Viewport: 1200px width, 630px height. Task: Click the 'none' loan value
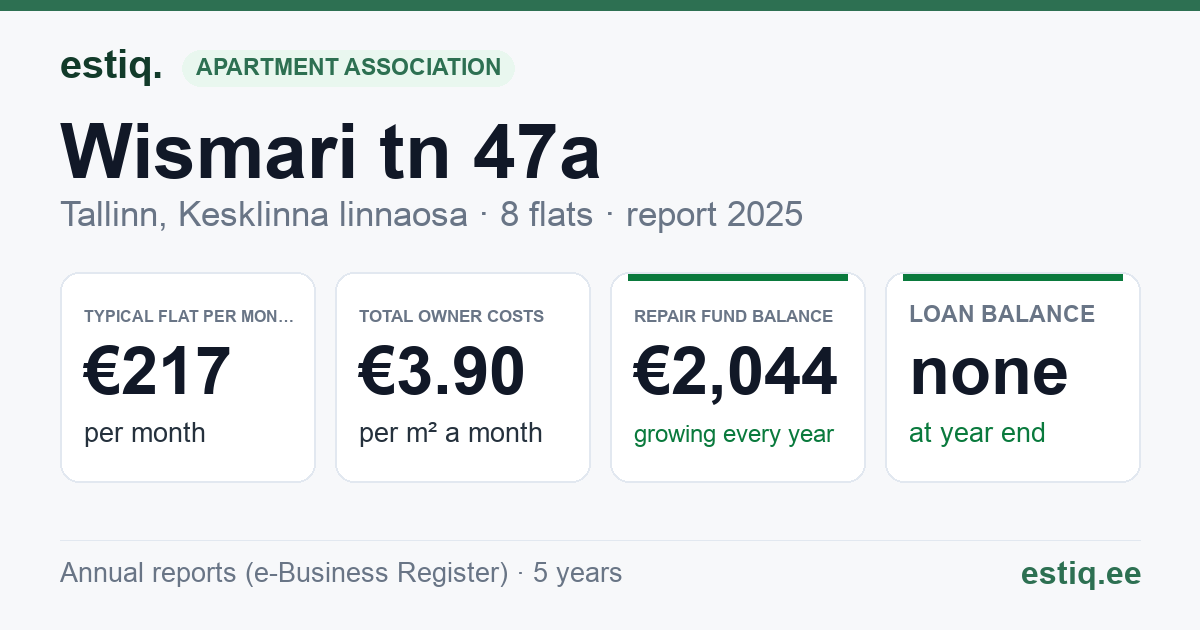[x=989, y=371]
